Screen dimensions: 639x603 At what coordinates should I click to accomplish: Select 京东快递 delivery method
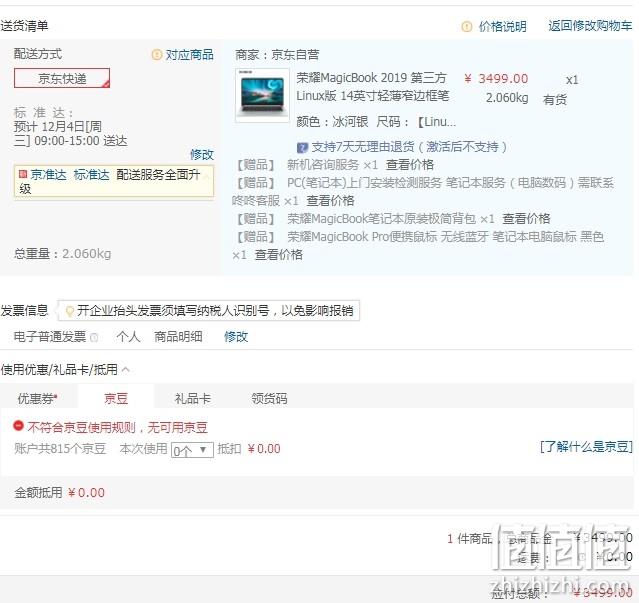pyautogui.click(x=62, y=78)
